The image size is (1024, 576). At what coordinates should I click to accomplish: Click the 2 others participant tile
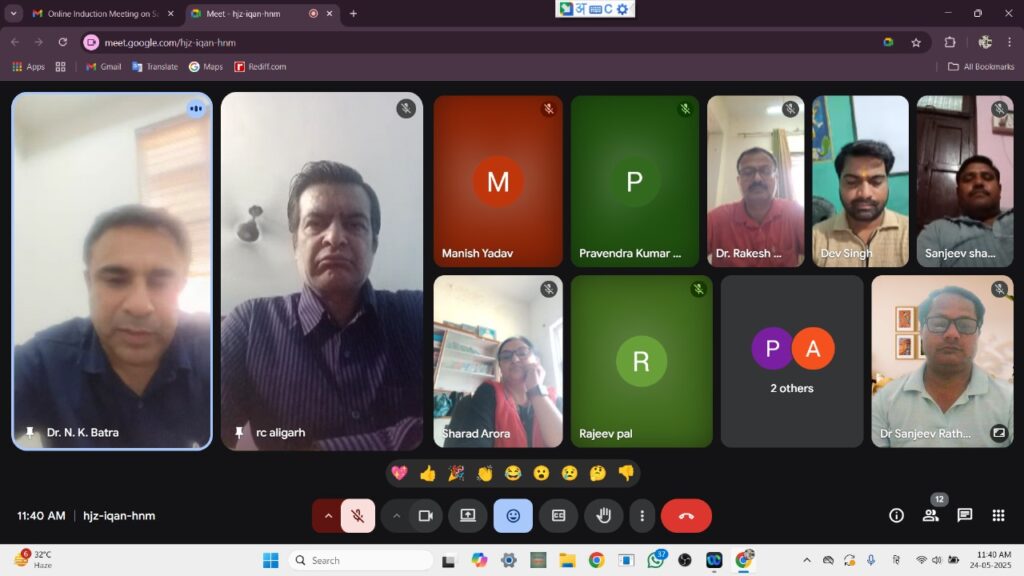click(792, 361)
